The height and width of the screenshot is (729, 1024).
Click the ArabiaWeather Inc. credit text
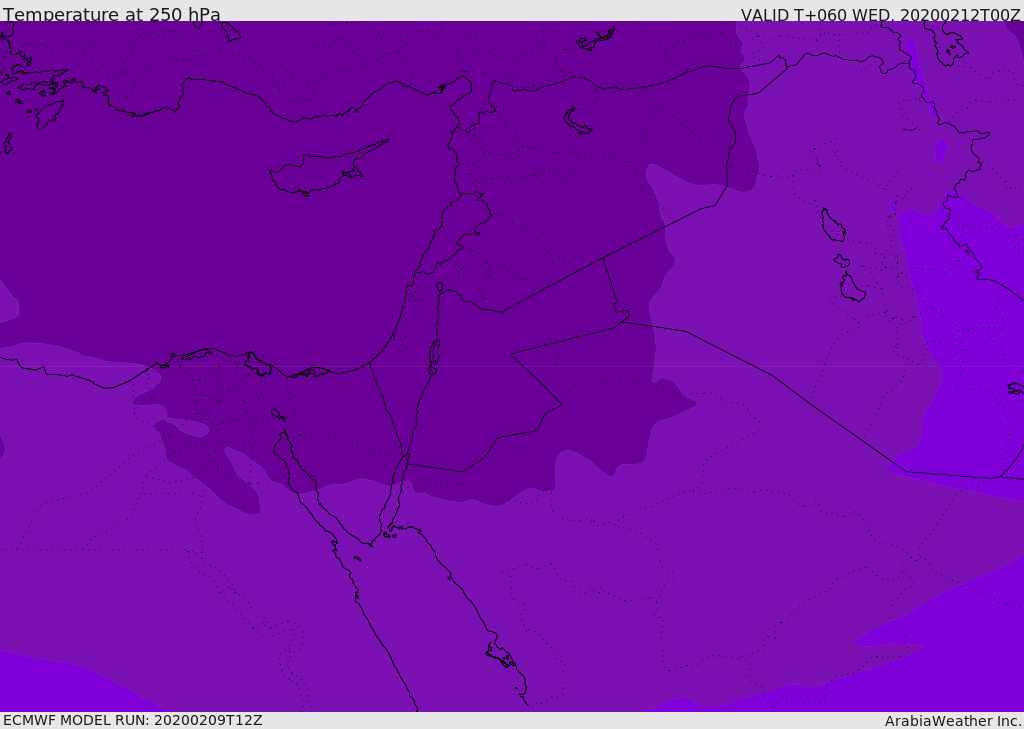pos(953,720)
